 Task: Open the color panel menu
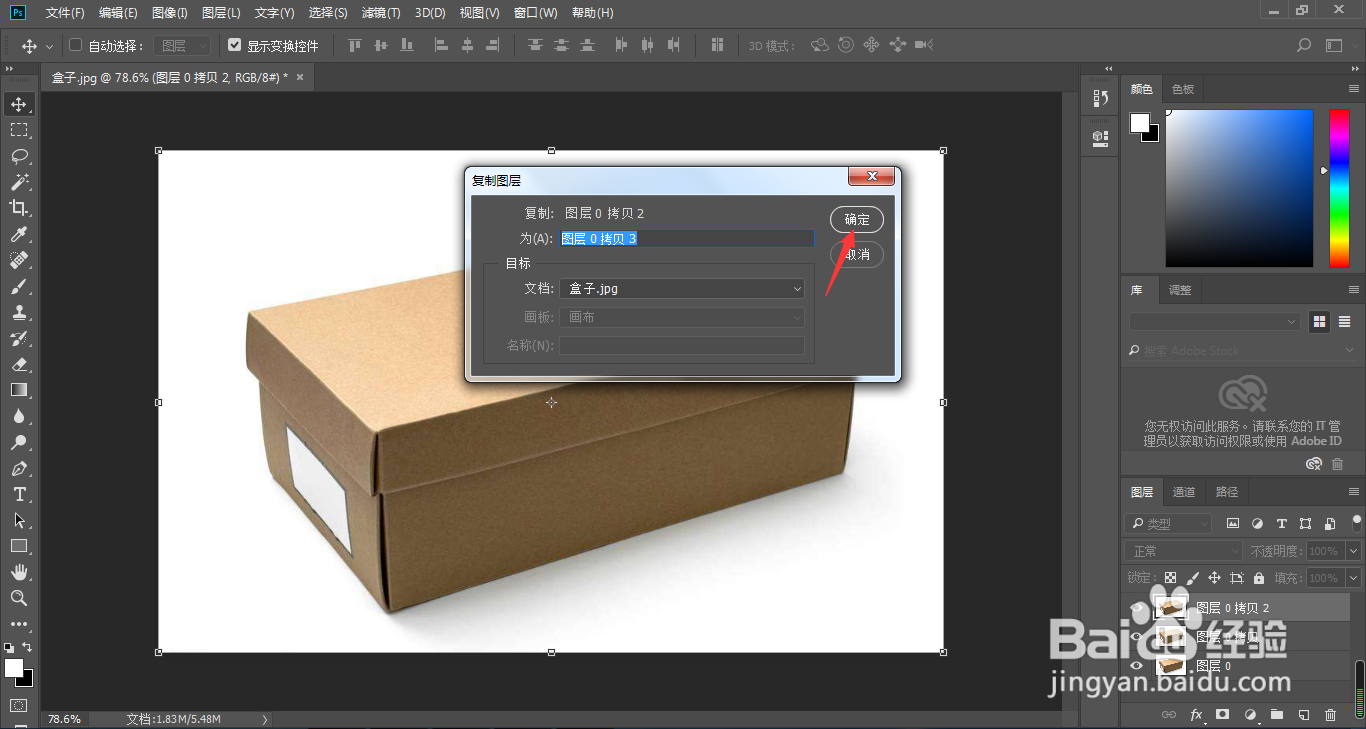click(1353, 89)
